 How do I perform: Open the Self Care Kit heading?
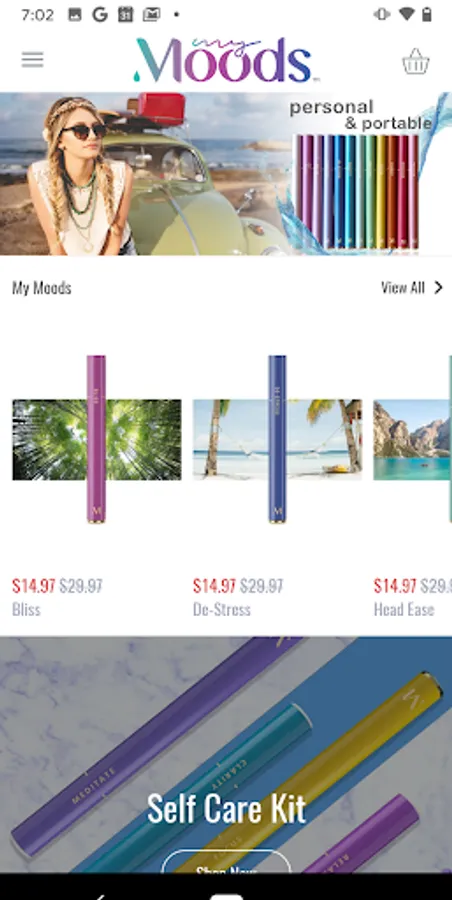(226, 809)
